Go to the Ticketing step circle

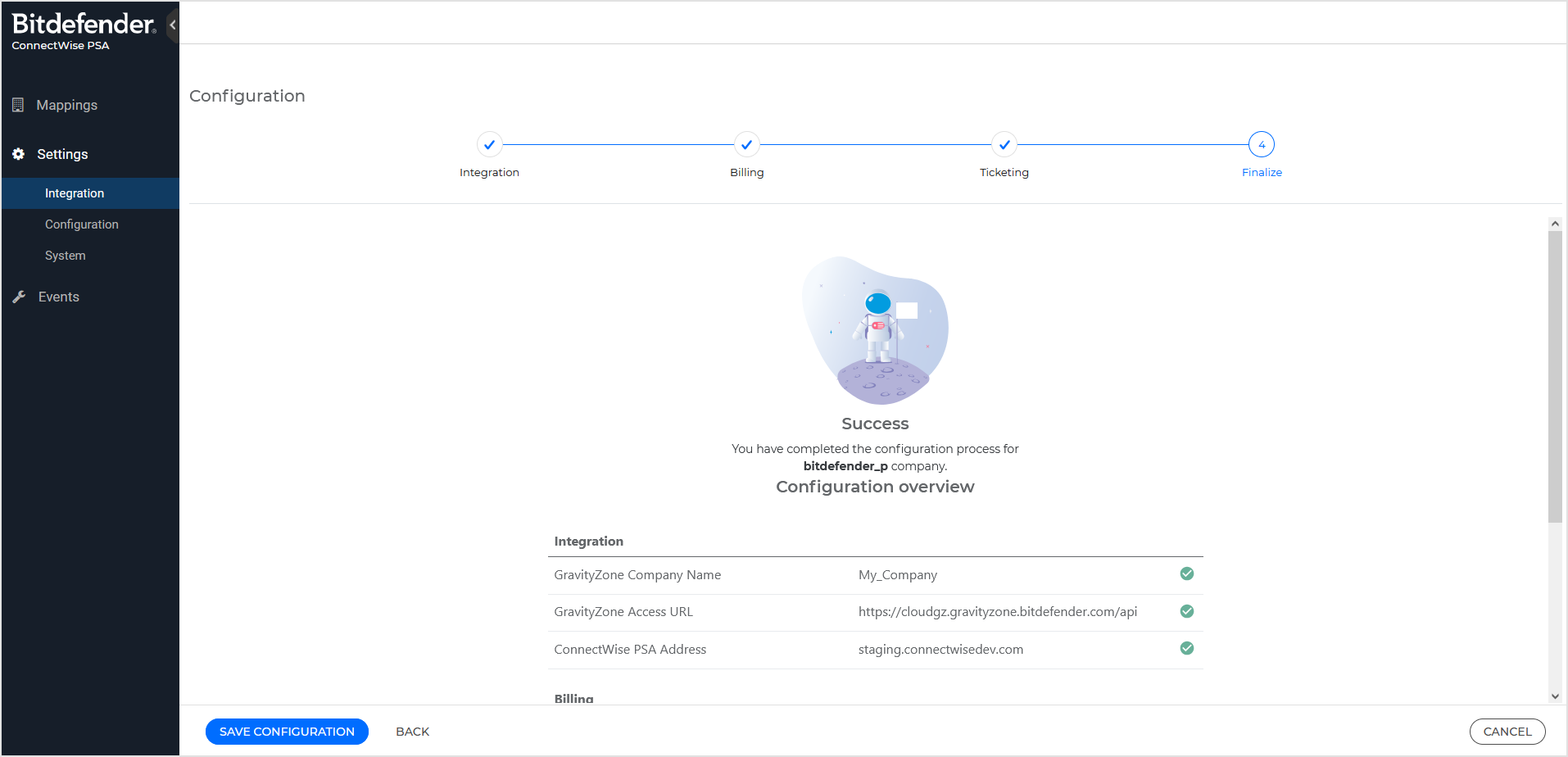click(x=1004, y=145)
